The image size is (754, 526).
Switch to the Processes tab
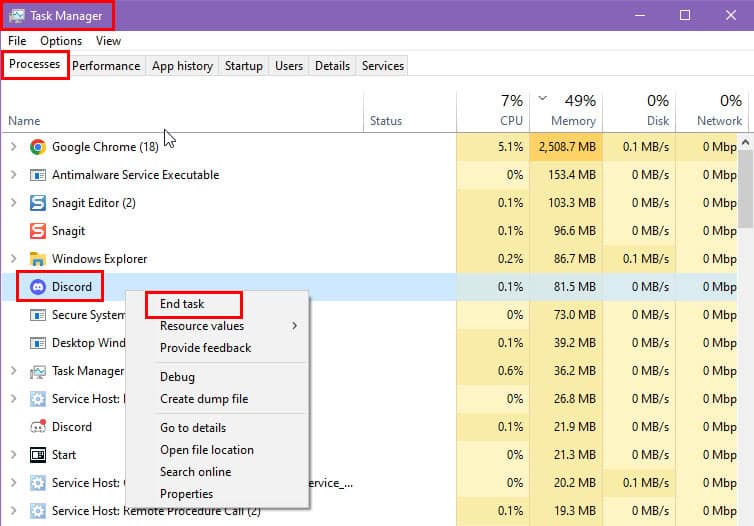coord(35,64)
